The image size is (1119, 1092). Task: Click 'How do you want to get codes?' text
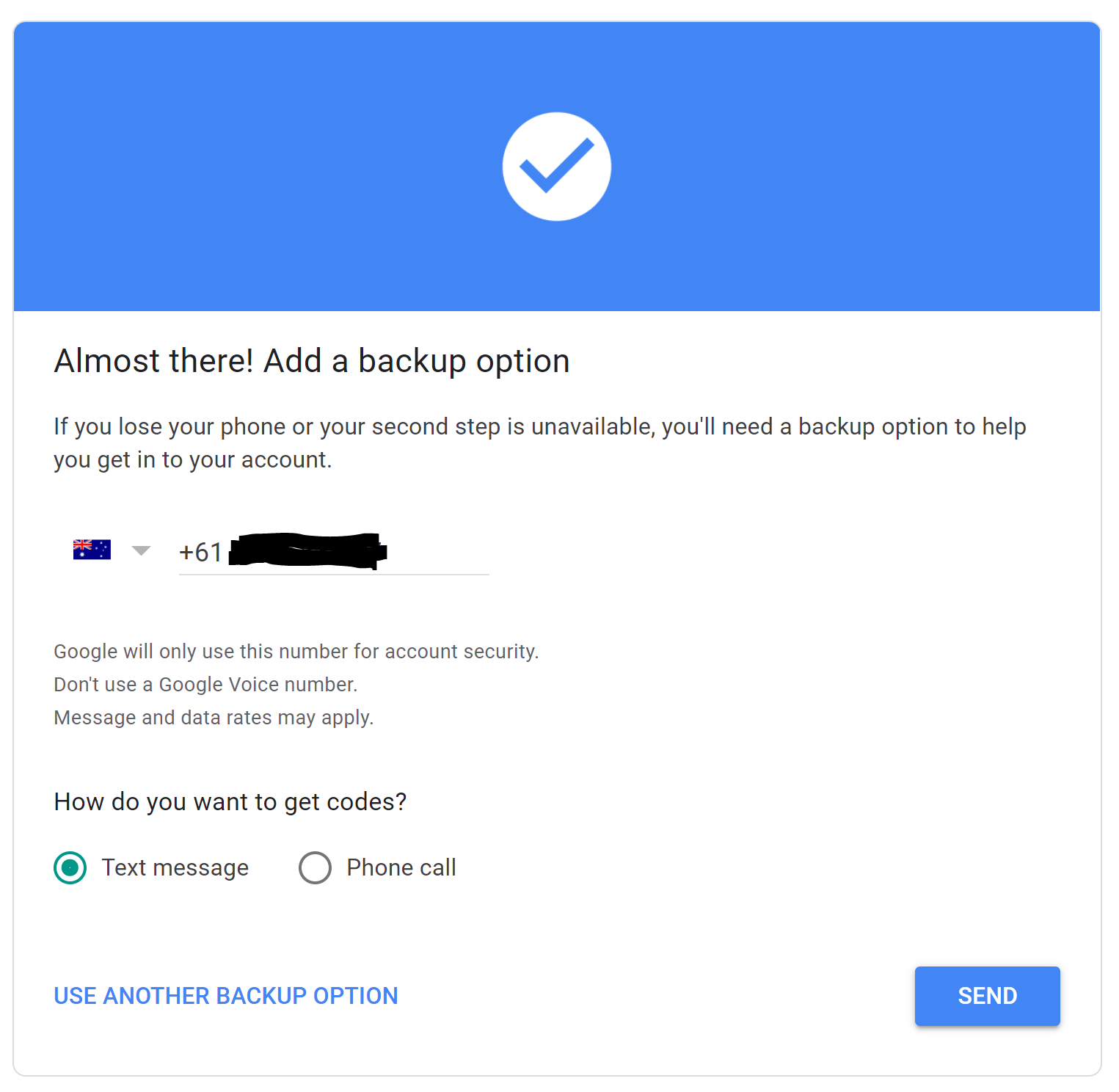pos(230,802)
